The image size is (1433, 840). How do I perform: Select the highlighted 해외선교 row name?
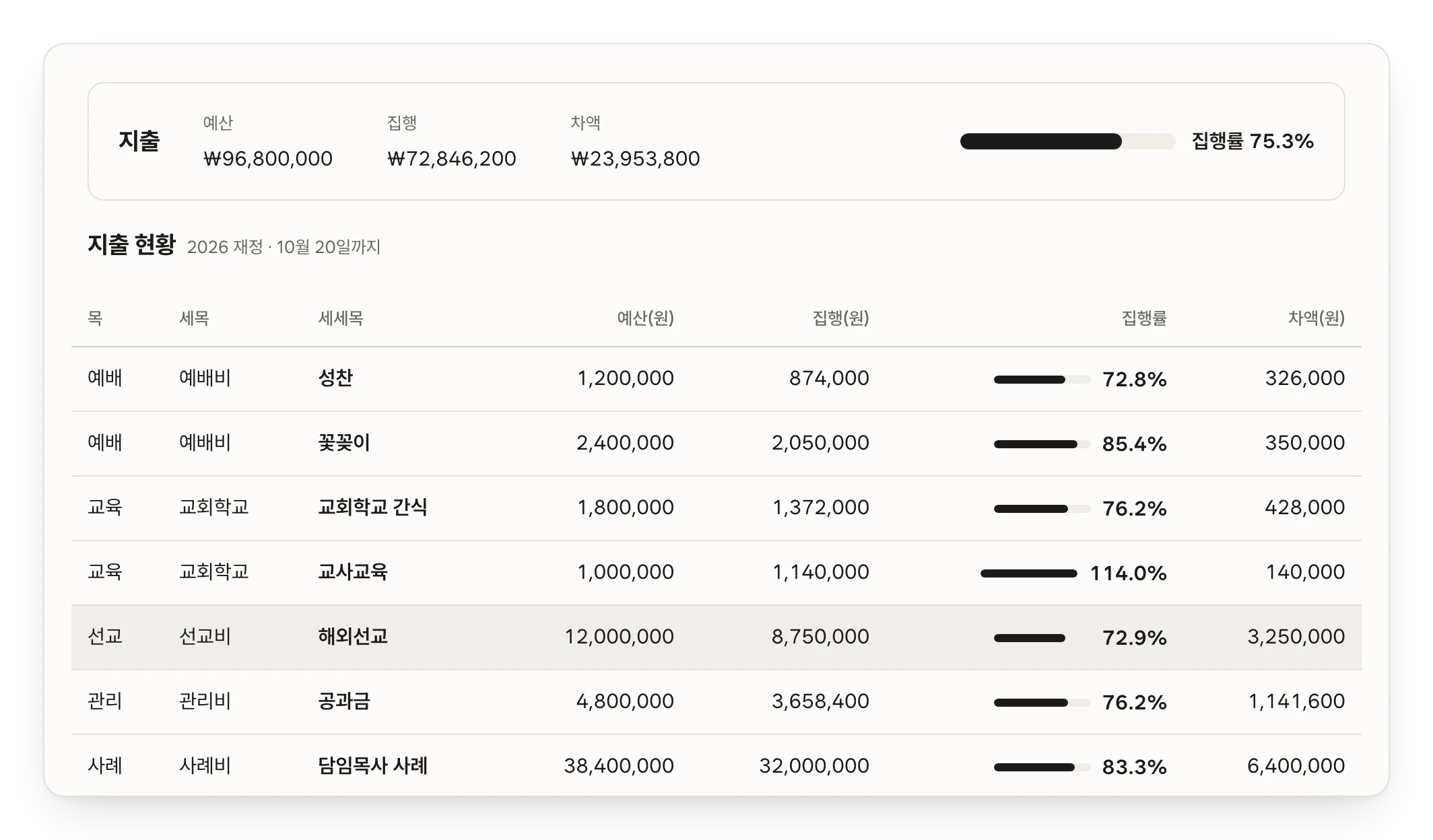[x=353, y=636]
